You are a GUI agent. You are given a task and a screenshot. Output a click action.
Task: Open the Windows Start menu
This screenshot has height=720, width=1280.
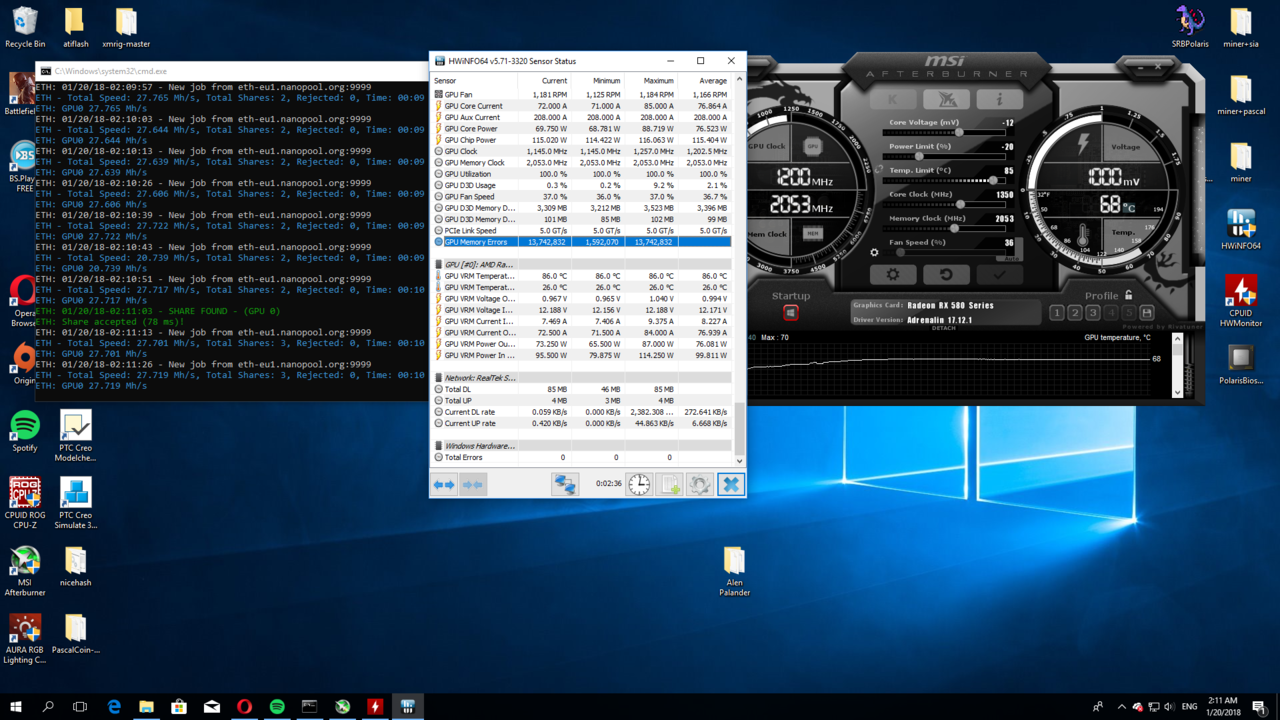(x=15, y=706)
